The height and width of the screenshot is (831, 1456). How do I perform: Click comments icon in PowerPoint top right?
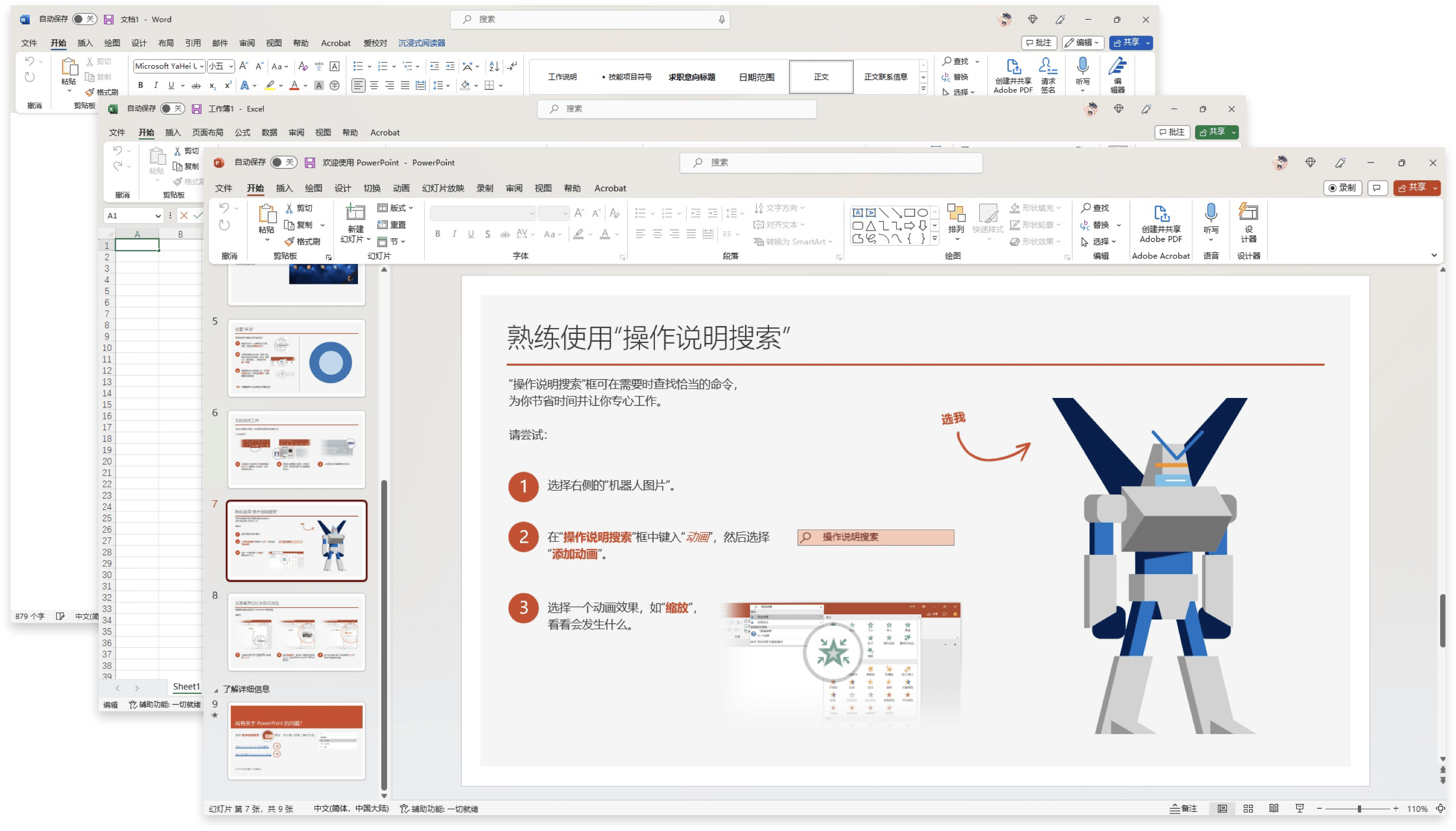click(1376, 188)
